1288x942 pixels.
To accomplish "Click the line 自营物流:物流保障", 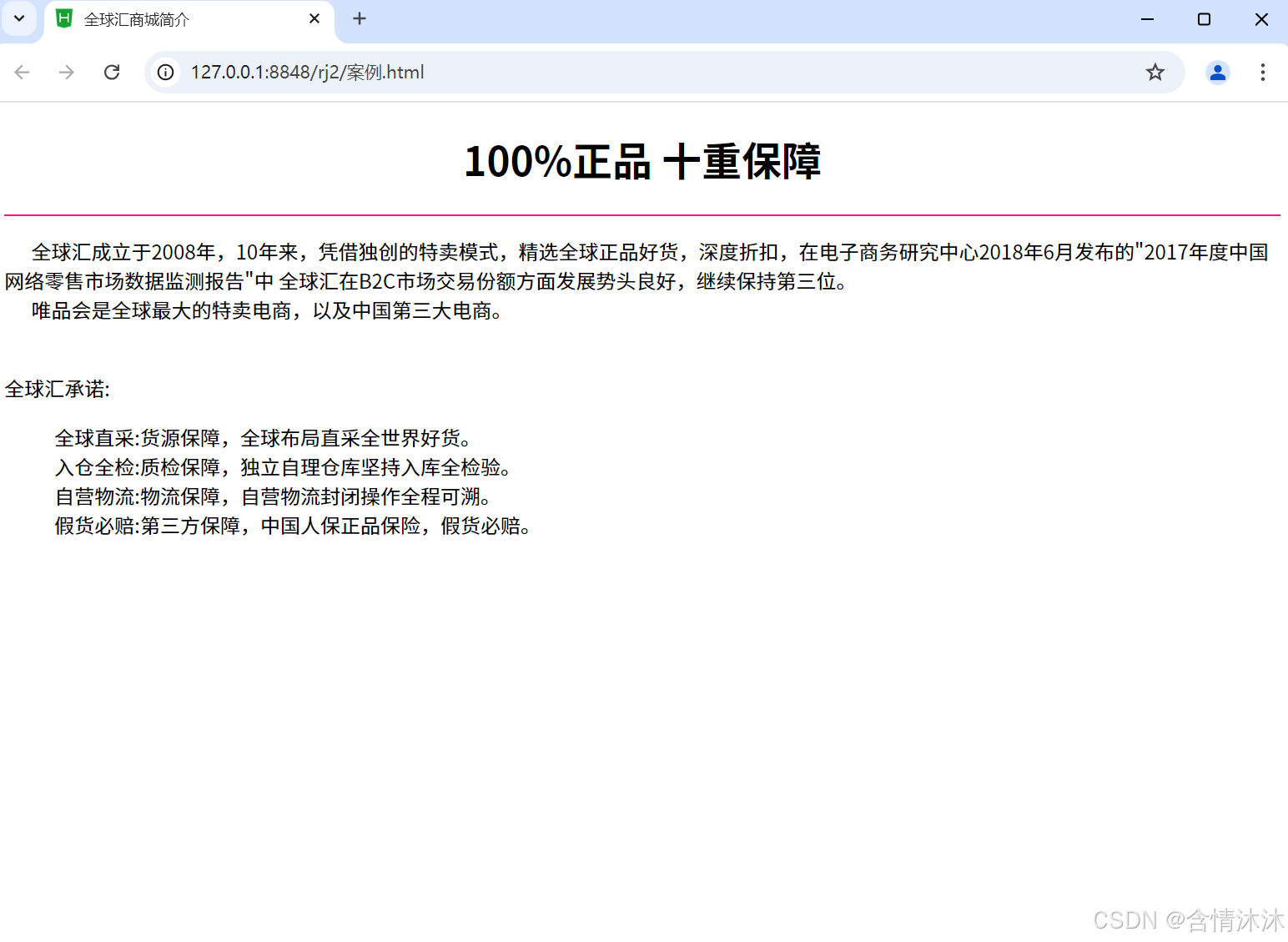I will point(274,497).
